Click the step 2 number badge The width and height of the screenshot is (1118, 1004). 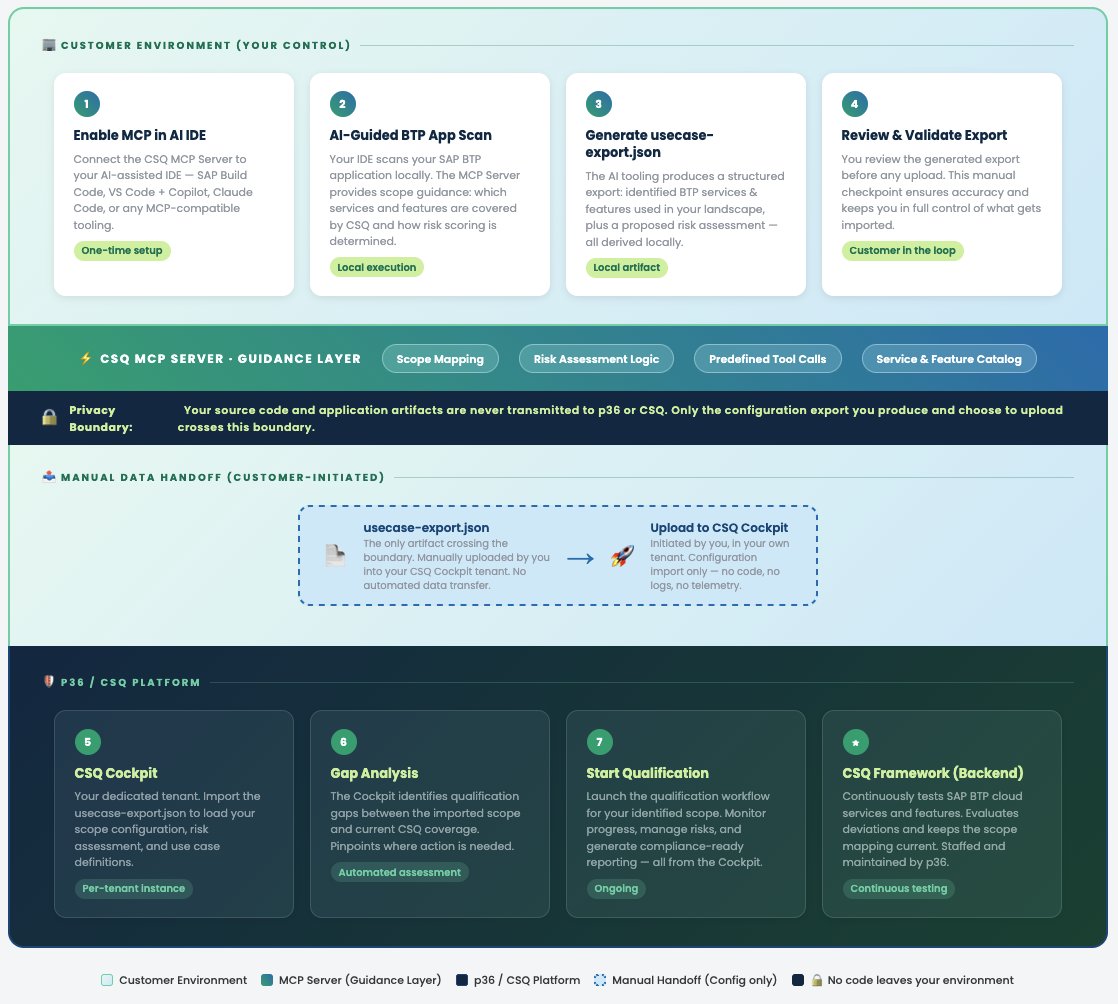coord(343,104)
